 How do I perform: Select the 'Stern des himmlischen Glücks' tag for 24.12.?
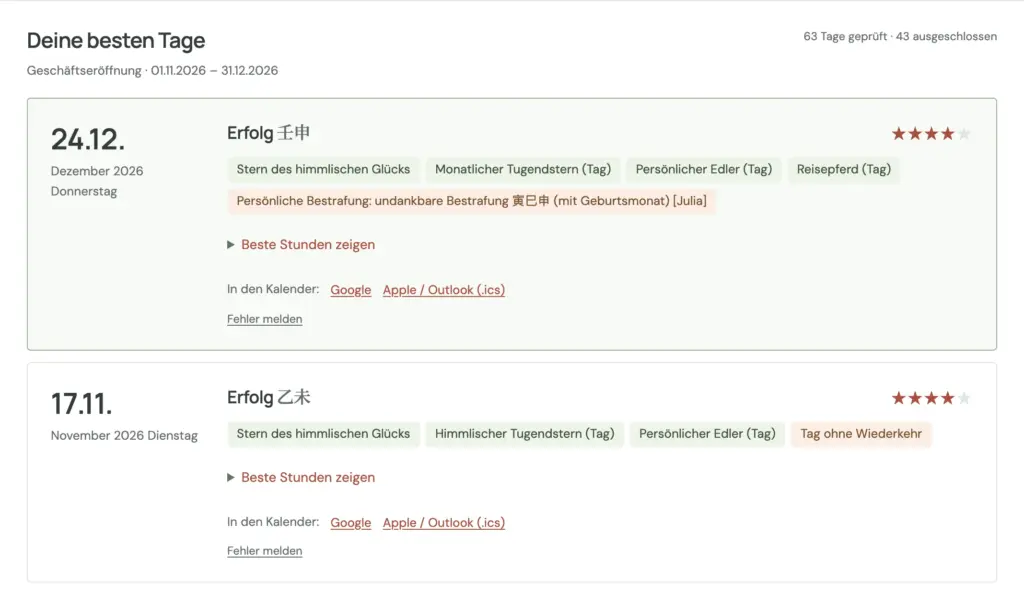[323, 170]
